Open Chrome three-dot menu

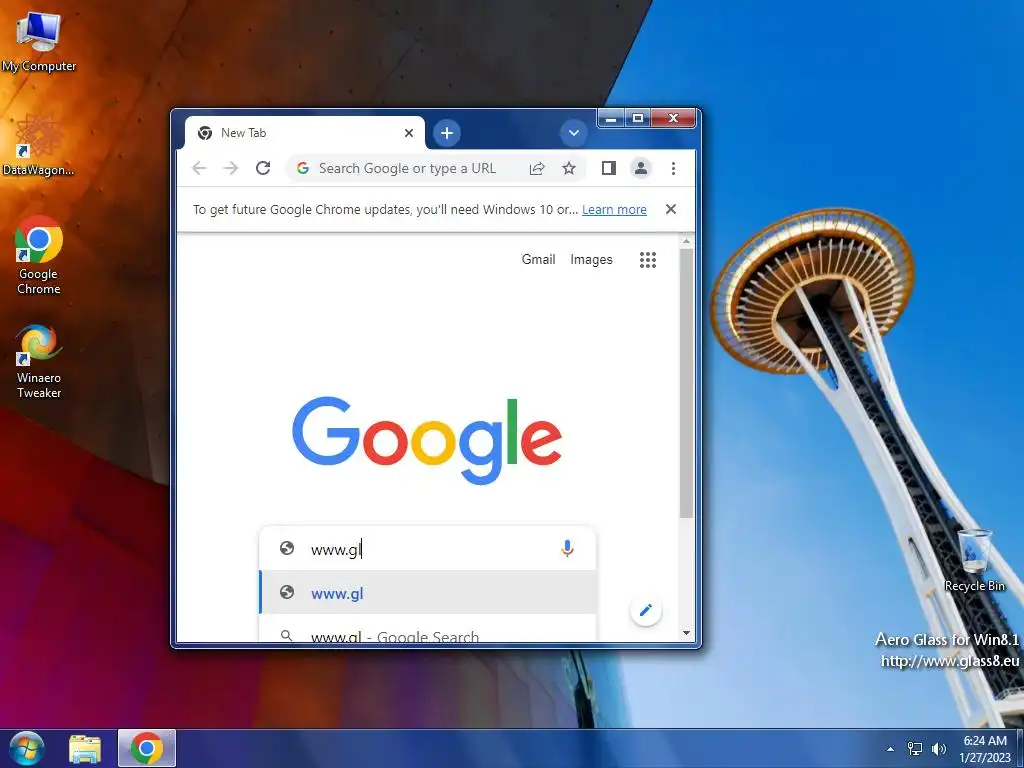pos(673,168)
